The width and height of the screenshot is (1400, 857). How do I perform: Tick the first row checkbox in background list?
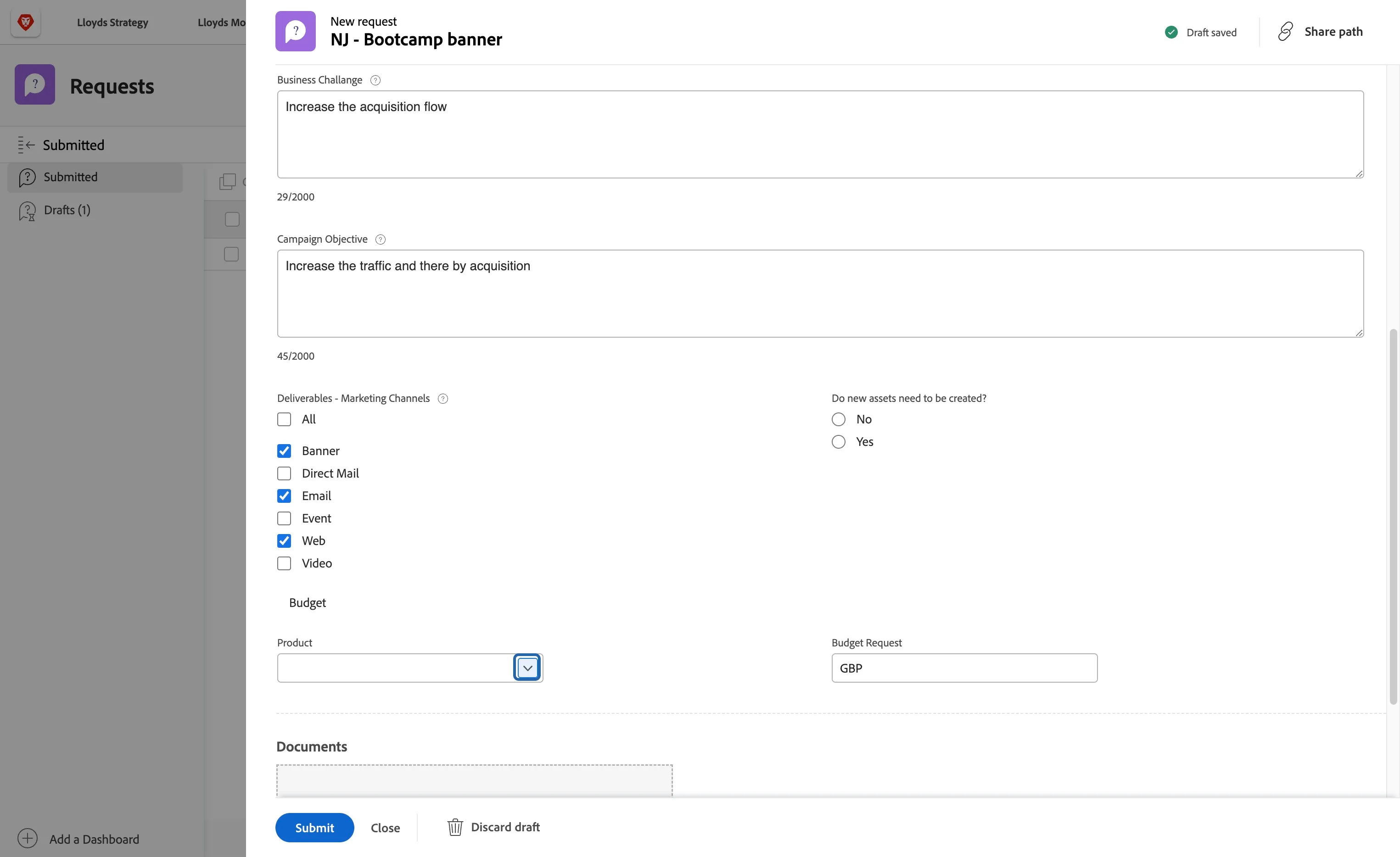point(232,220)
